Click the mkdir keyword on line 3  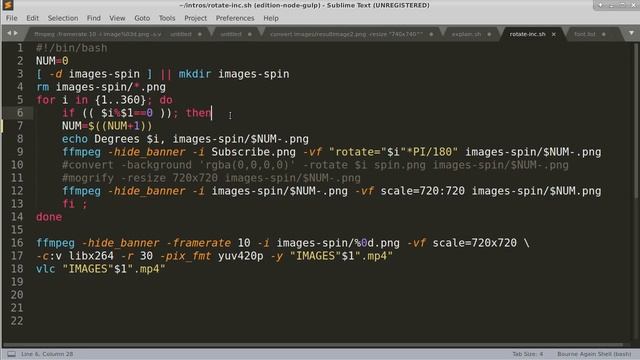click(195, 74)
